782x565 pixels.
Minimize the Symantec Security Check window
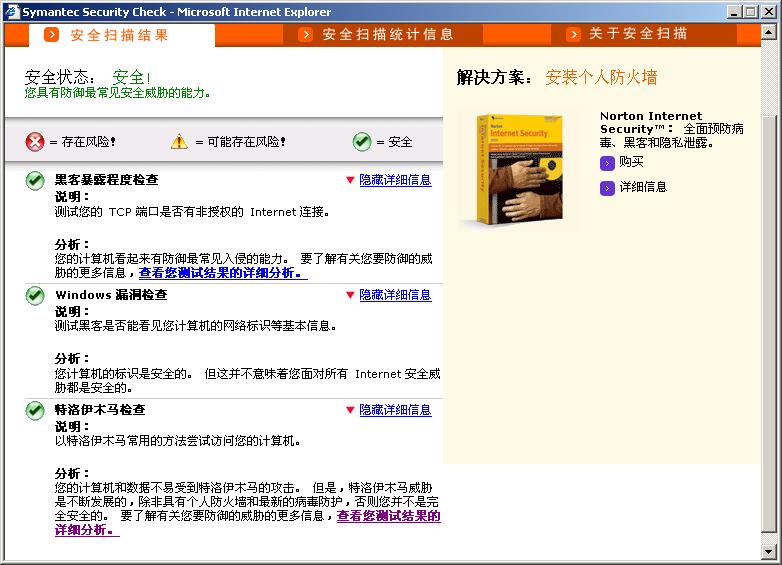coord(733,11)
